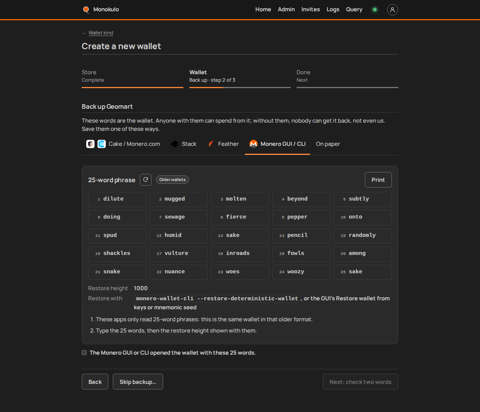The width and height of the screenshot is (480, 412).
Task: Click the '25-word phrase' heading
Action: [x=112, y=180]
